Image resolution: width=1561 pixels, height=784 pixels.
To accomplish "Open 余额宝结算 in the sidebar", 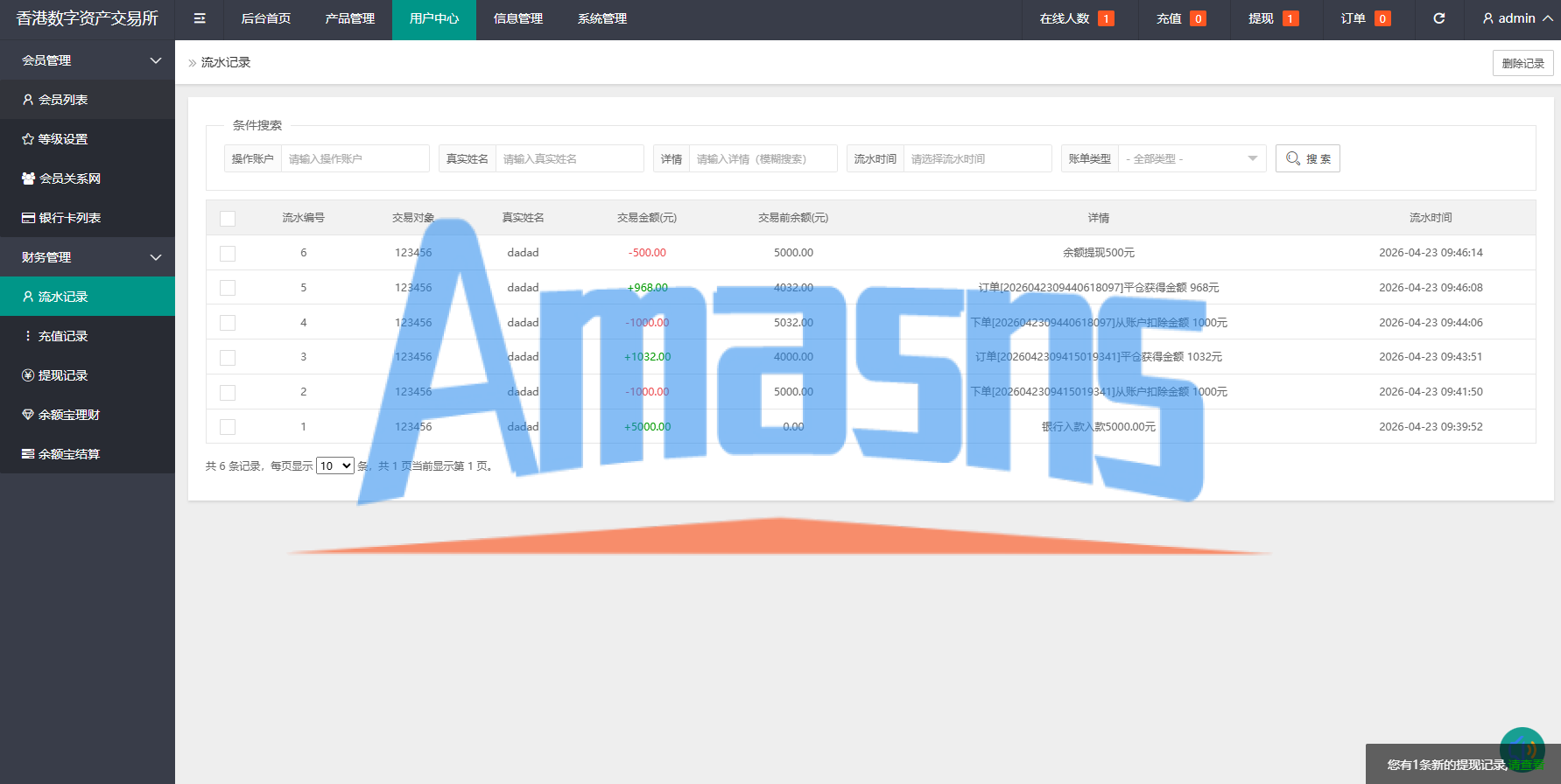I will pos(88,454).
